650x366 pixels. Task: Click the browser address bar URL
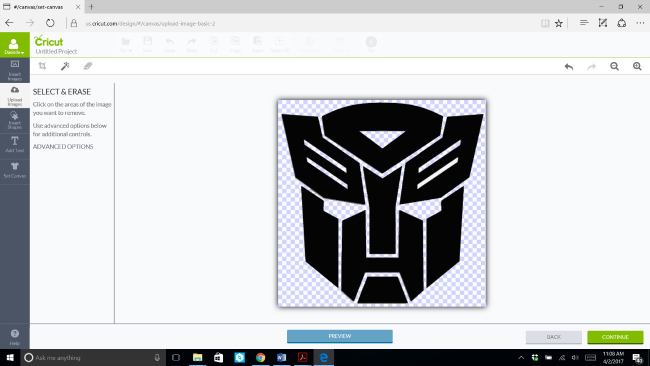click(150, 24)
